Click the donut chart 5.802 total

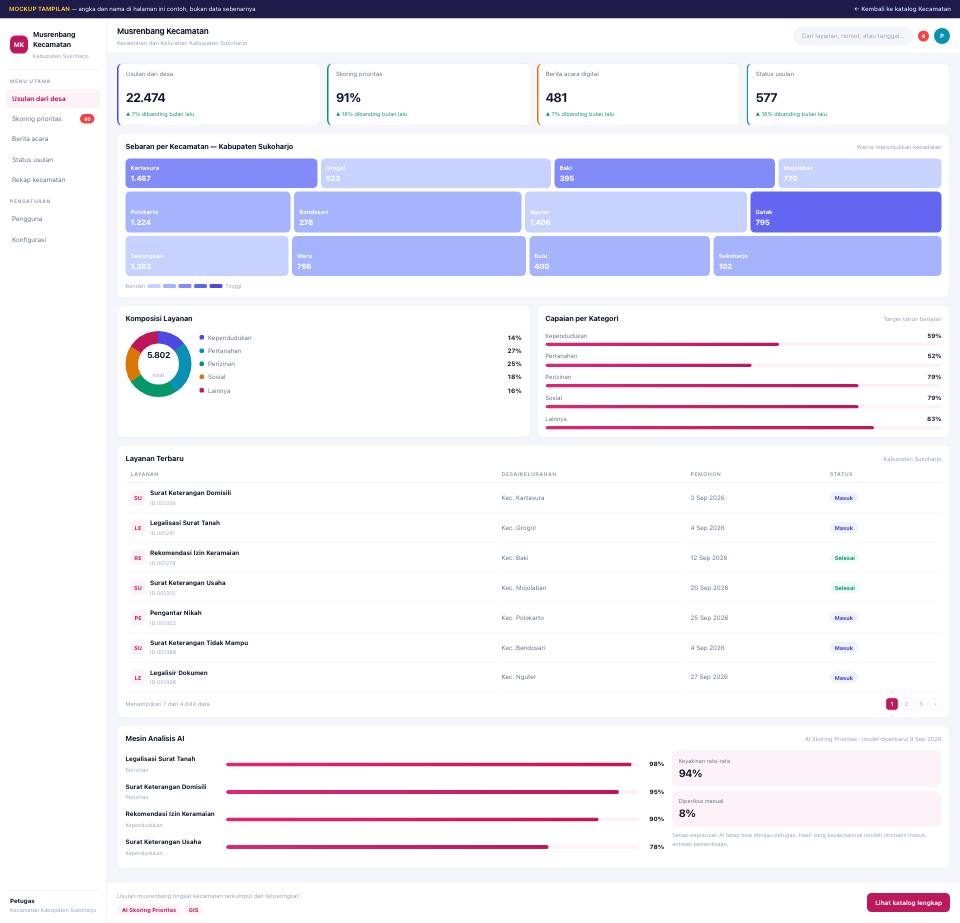tap(159, 364)
